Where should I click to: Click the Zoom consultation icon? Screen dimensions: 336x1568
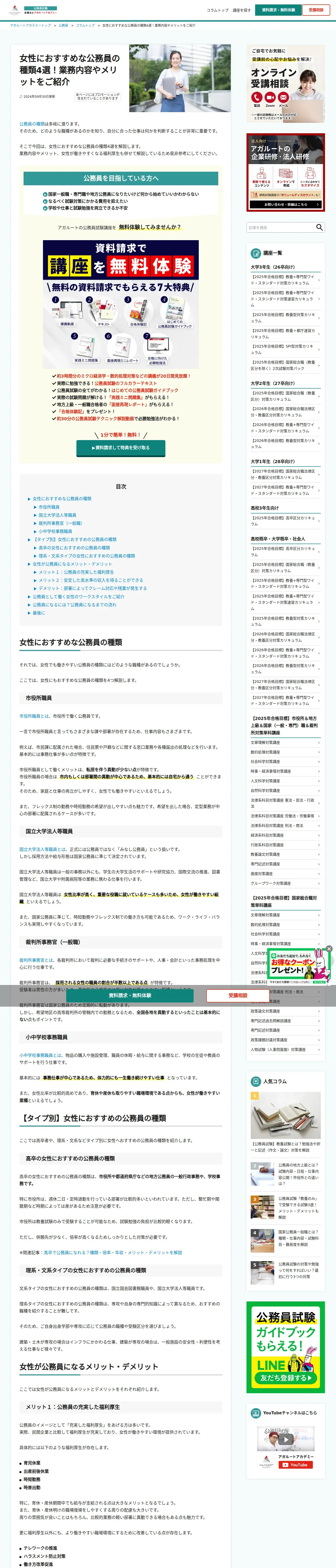[270, 97]
